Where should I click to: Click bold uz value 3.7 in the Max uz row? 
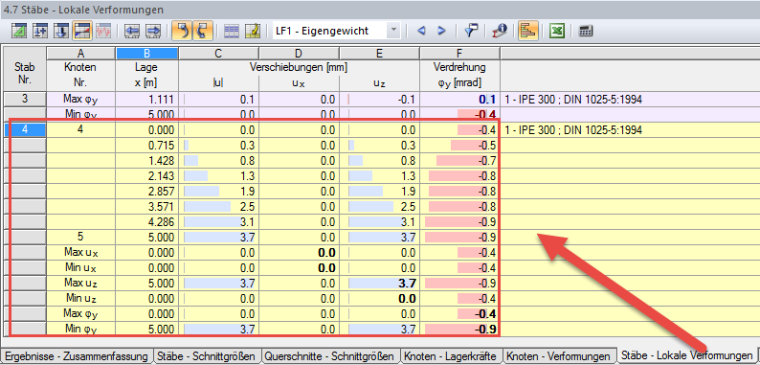click(x=380, y=283)
